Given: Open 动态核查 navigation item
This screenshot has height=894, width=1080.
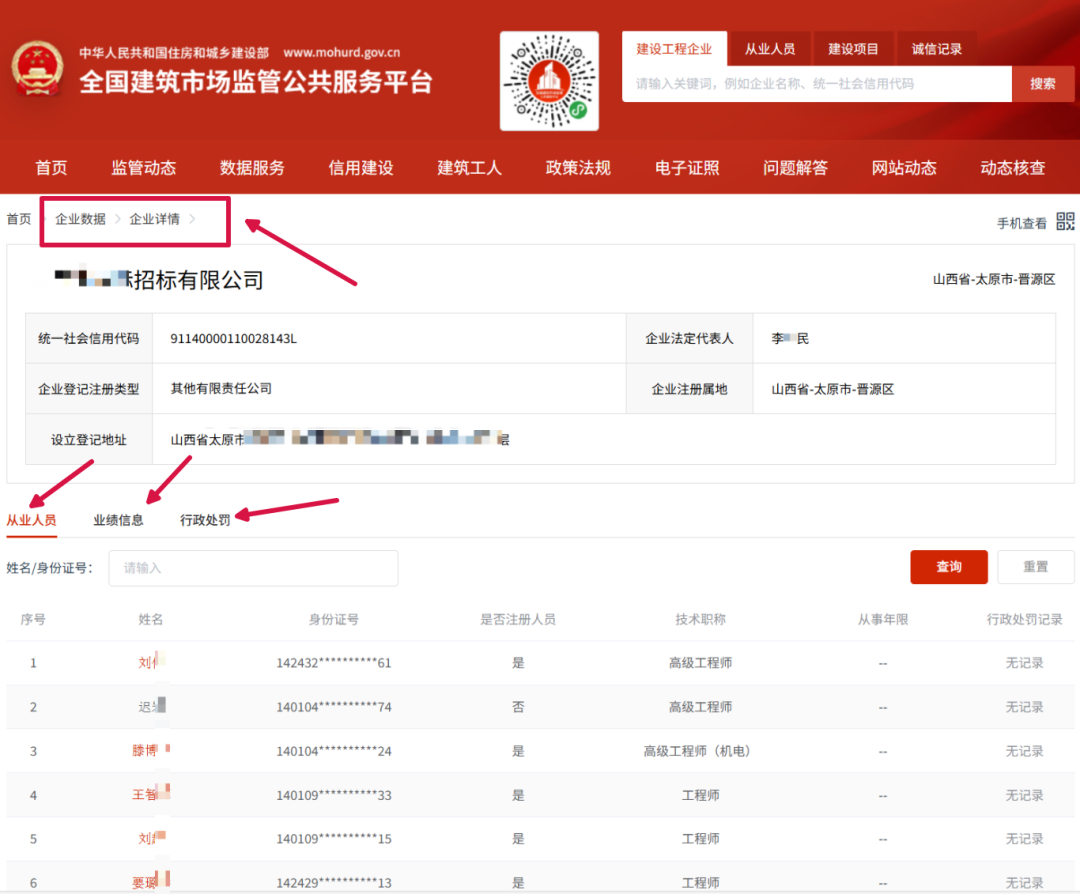Looking at the screenshot, I should 1012,167.
